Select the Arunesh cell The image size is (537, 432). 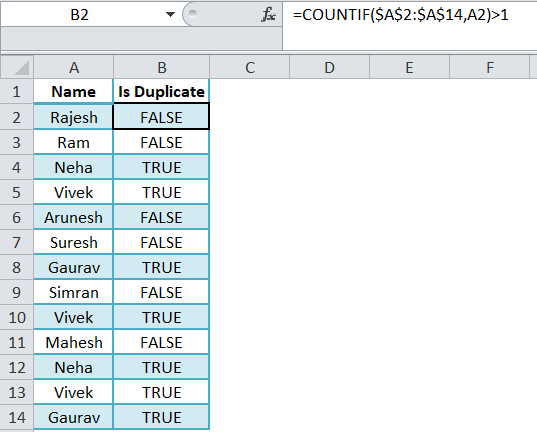74,217
